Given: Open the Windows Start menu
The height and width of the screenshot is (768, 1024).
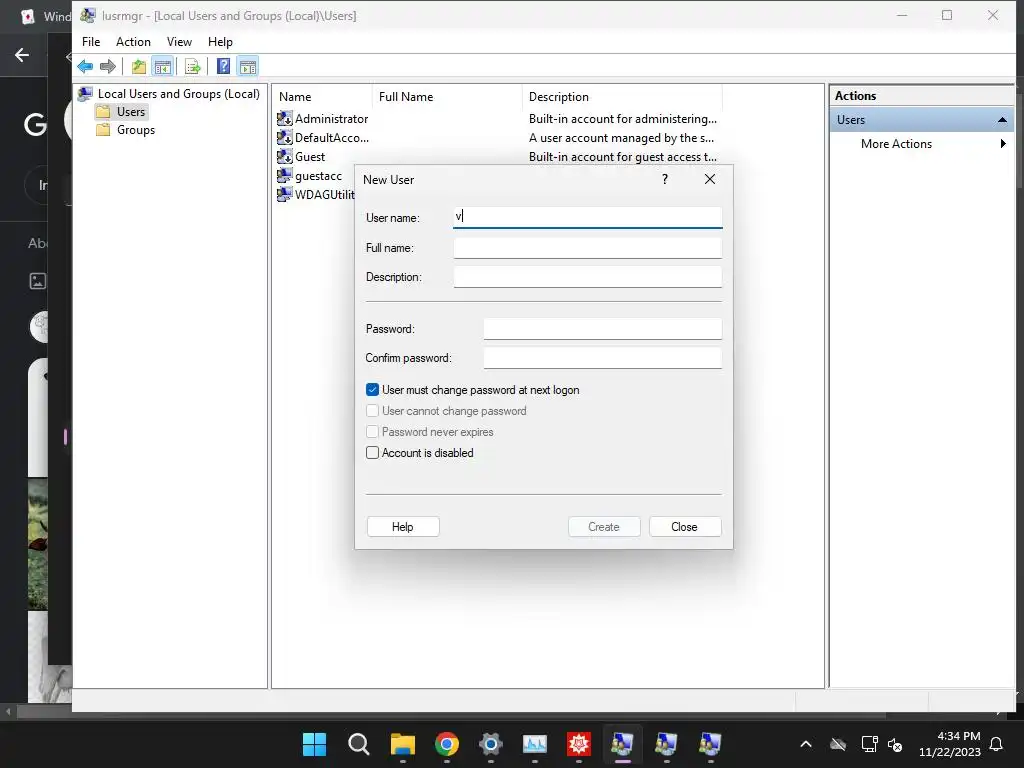Looking at the screenshot, I should click(314, 743).
